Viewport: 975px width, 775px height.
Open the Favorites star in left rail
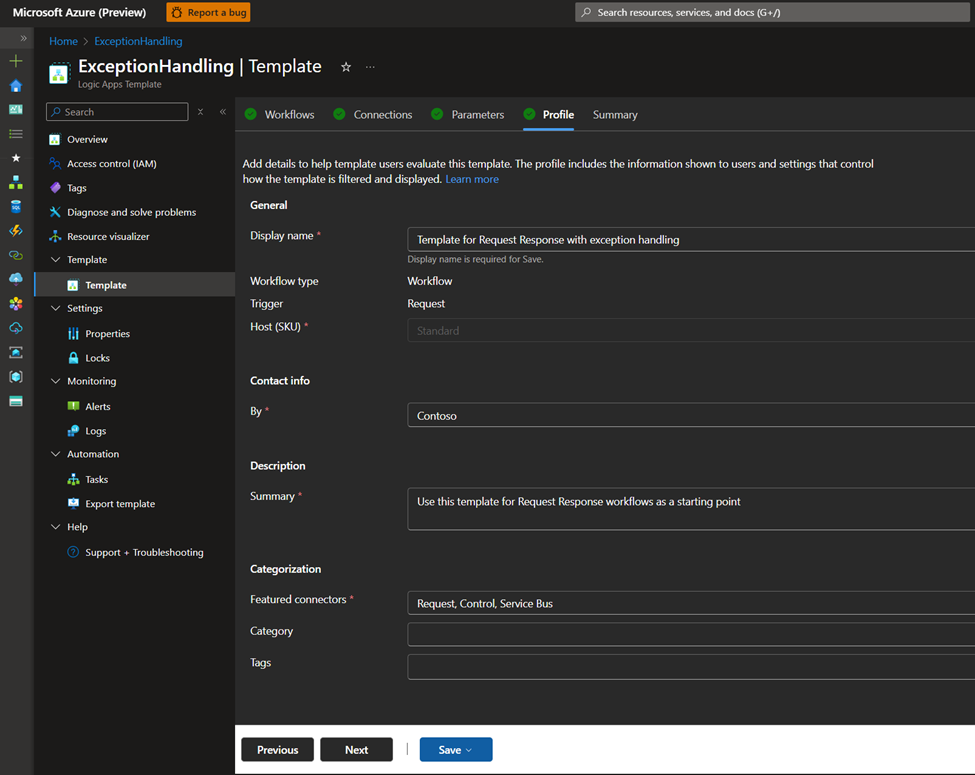click(x=15, y=158)
